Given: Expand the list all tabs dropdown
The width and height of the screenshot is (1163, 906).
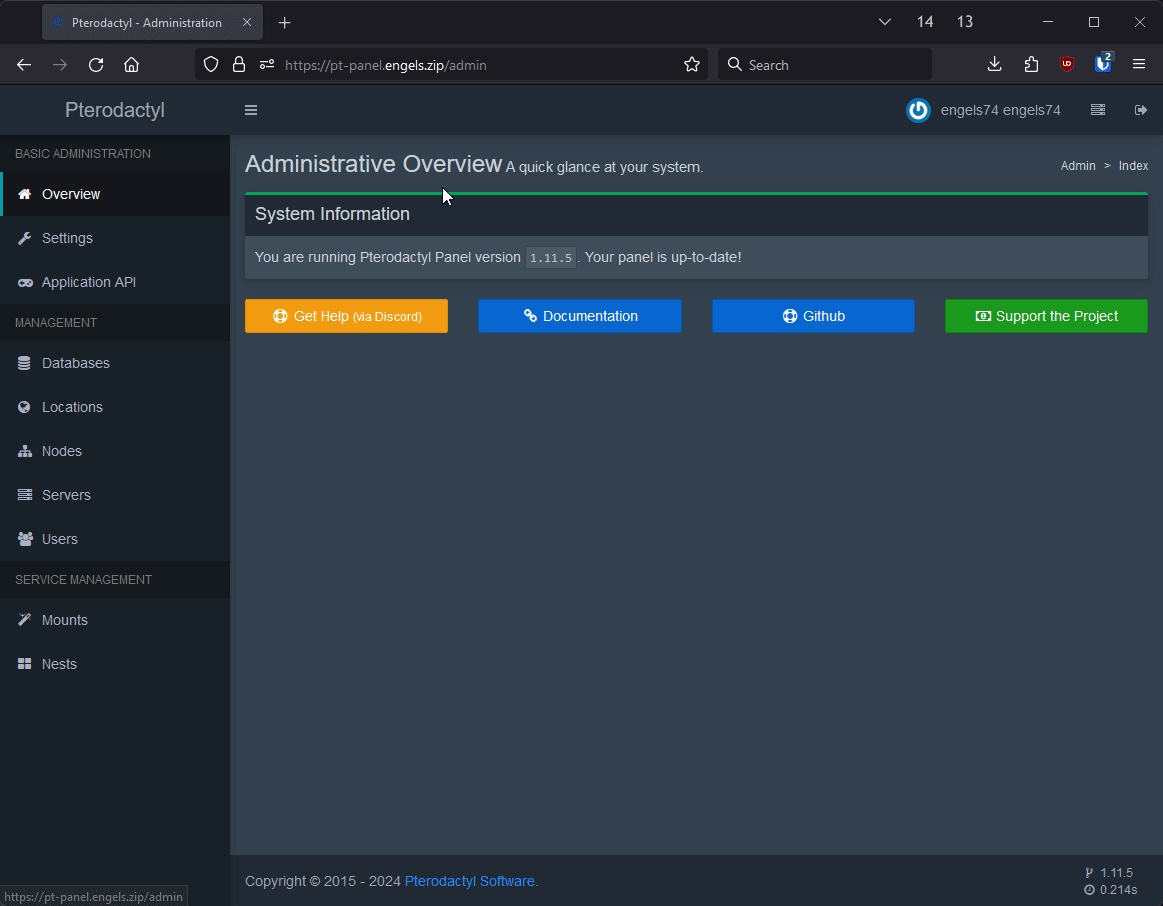Looking at the screenshot, I should point(885,22).
